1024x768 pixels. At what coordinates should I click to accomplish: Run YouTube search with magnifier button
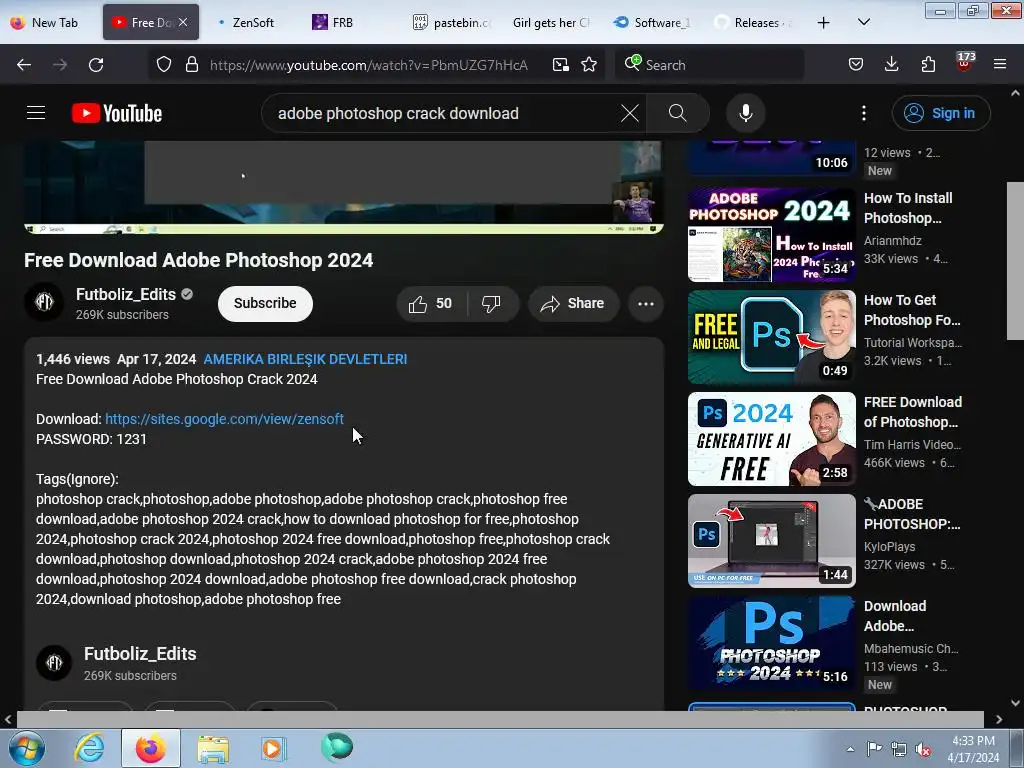[678, 113]
